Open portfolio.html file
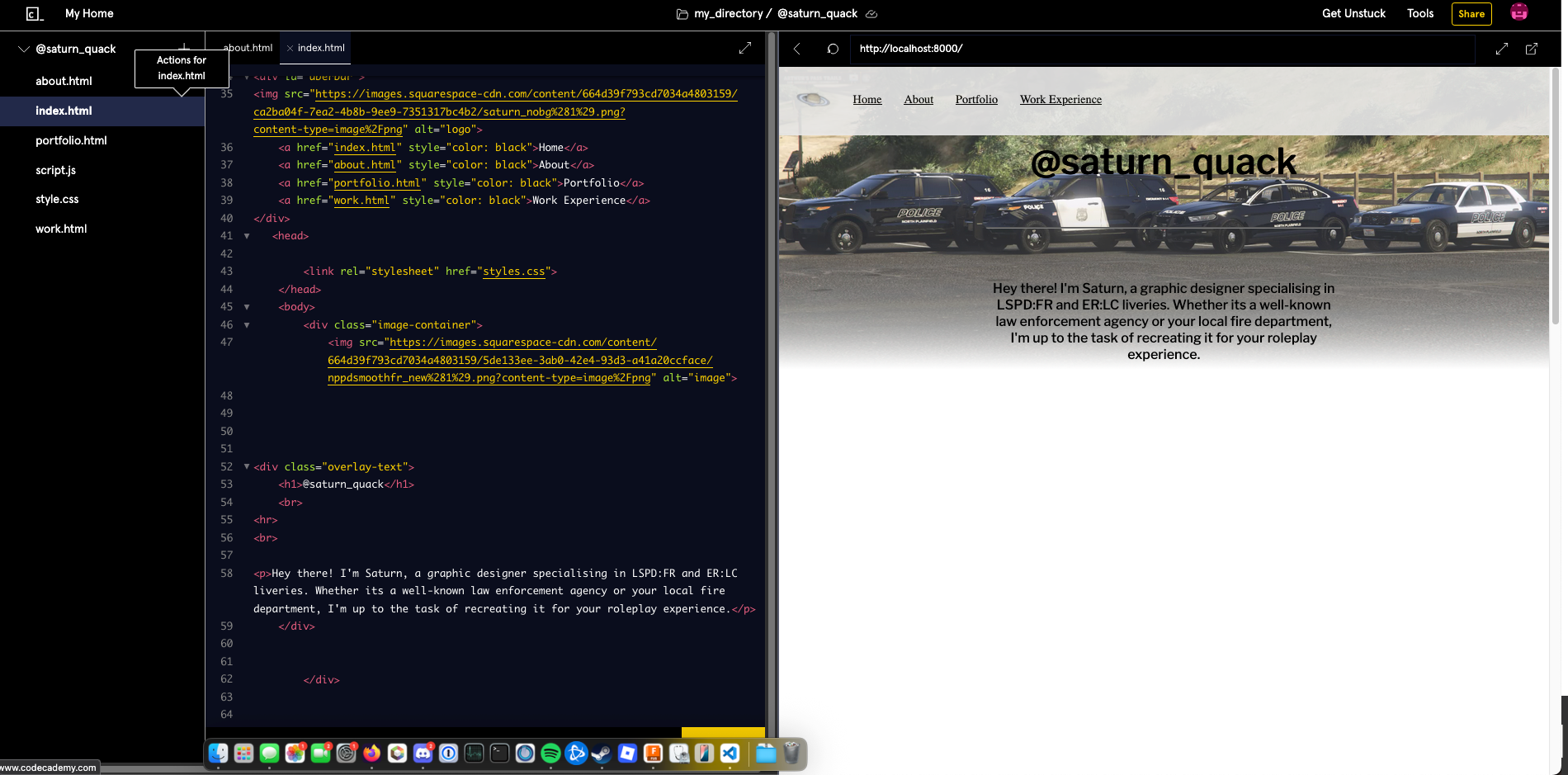Viewport: 1568px width, 775px height. click(x=71, y=140)
